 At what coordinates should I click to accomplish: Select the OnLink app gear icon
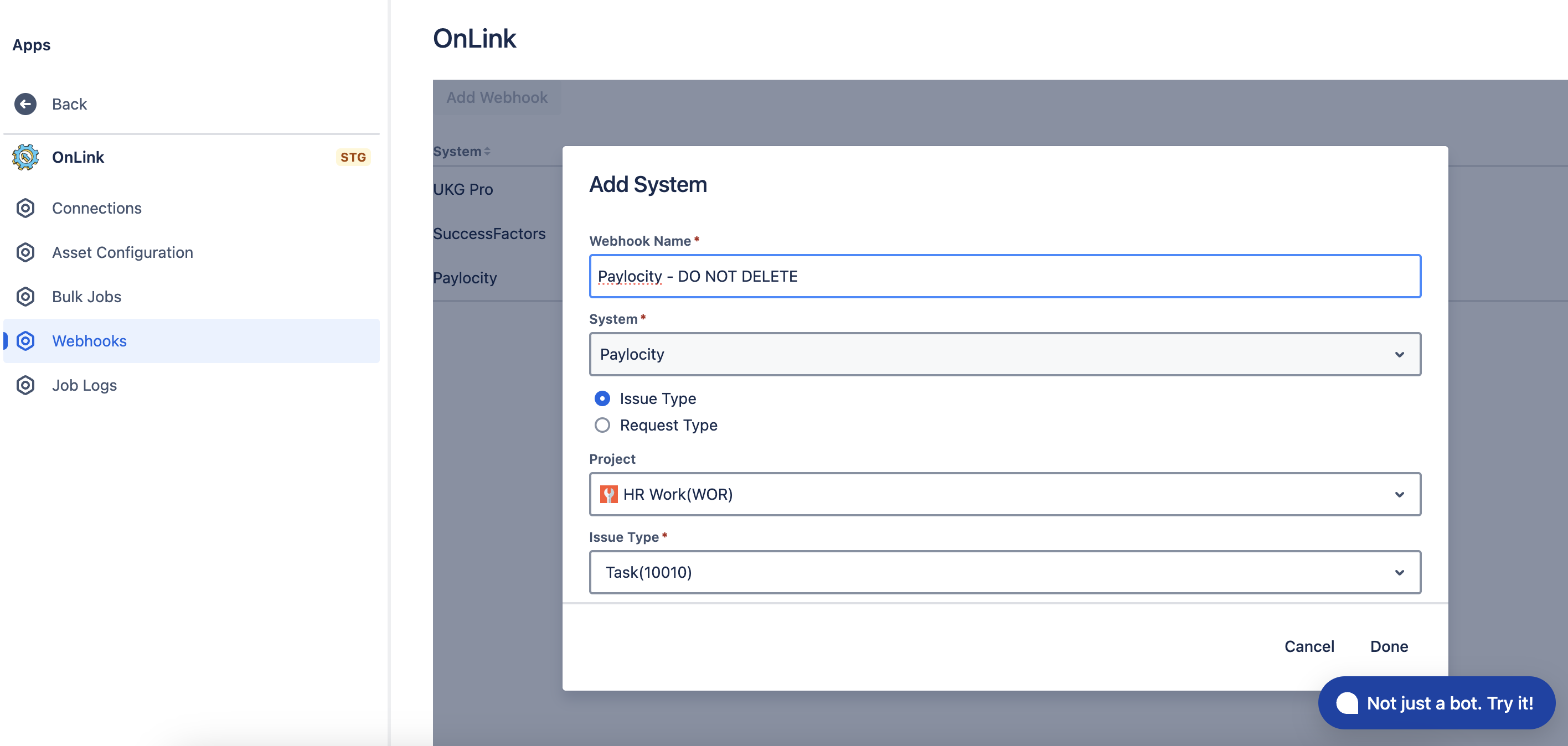pyautogui.click(x=25, y=157)
